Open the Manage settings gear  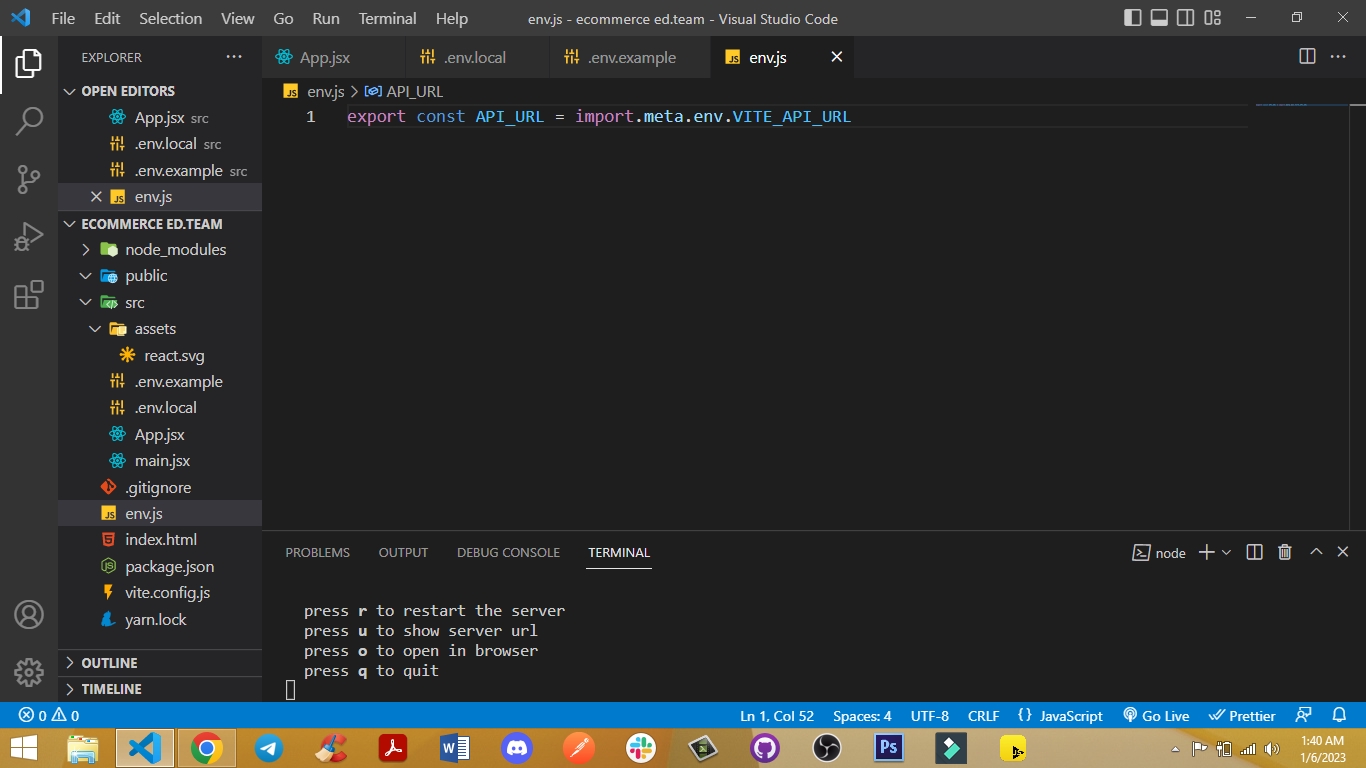[29, 672]
